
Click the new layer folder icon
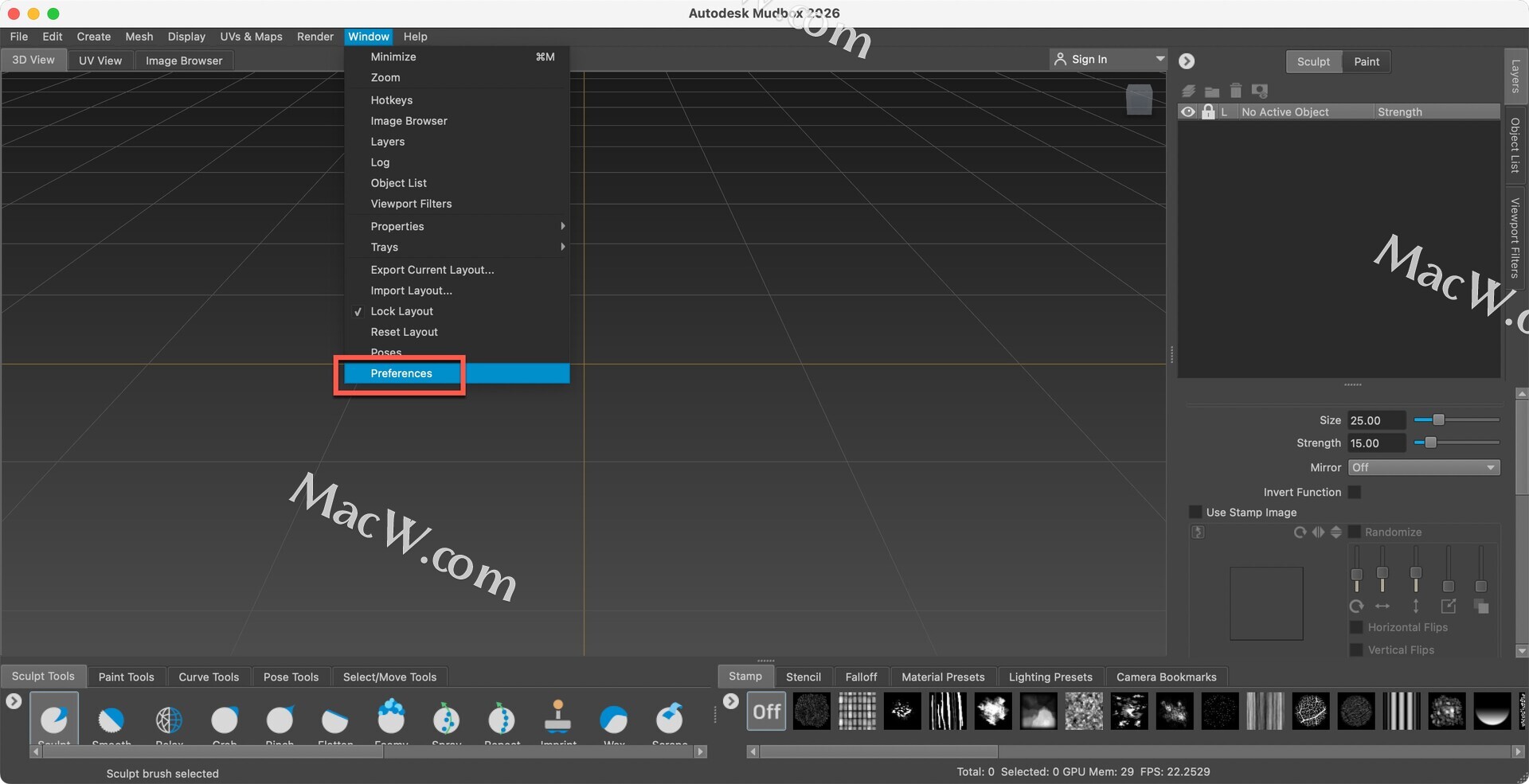click(x=1212, y=91)
